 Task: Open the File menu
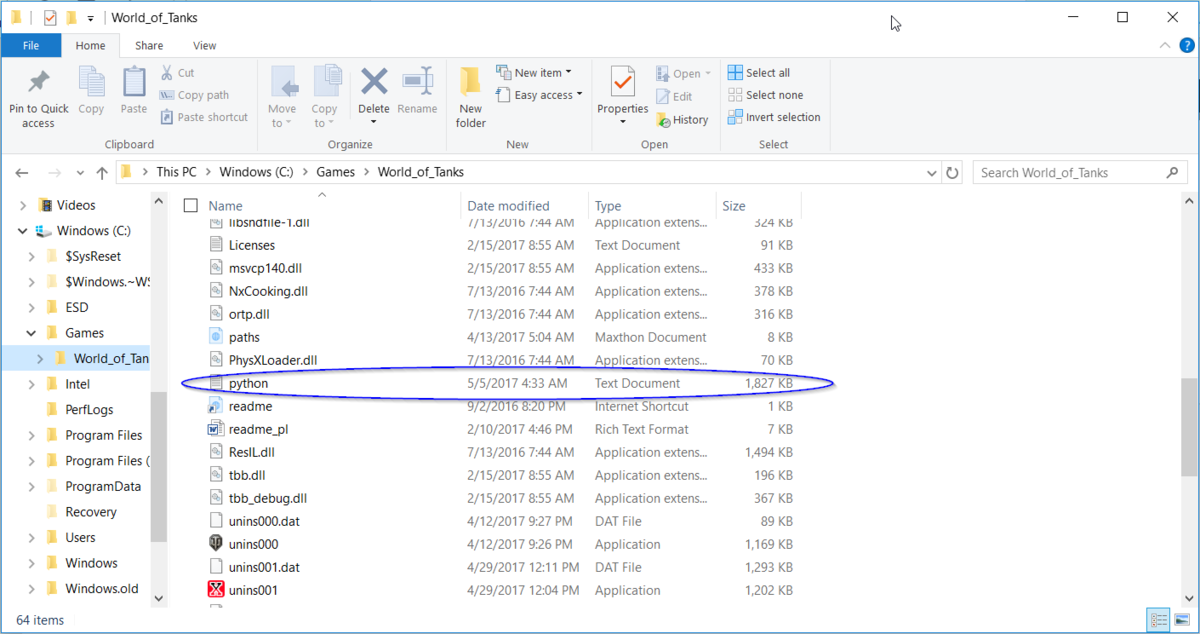point(31,45)
